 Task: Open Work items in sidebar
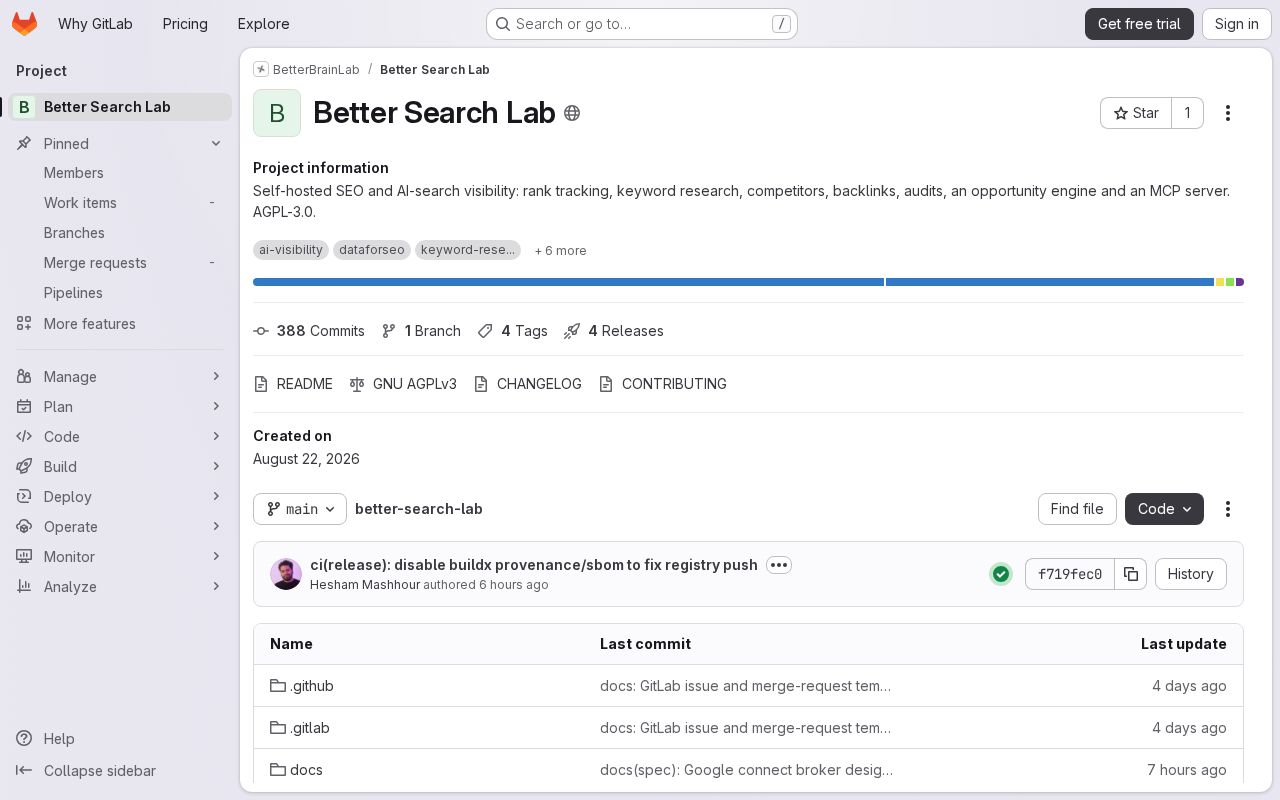click(120, 203)
